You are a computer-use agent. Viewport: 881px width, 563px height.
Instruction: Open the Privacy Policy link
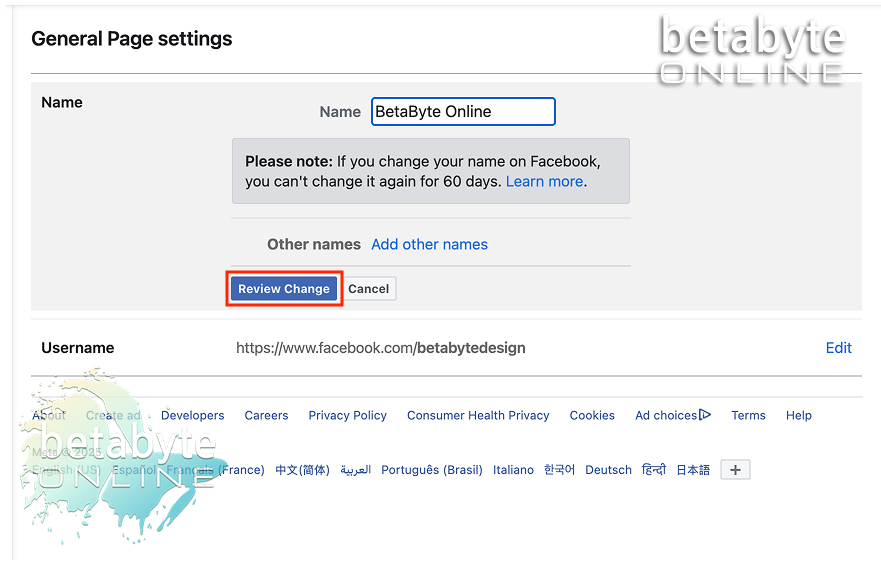pos(347,416)
